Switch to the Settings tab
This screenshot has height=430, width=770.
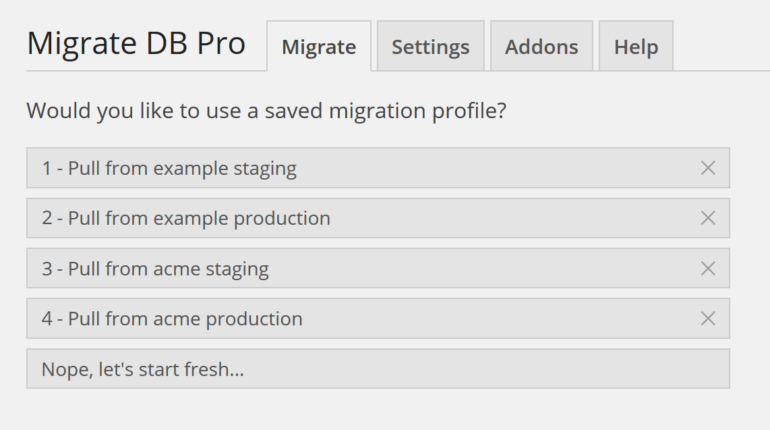[x=430, y=47]
